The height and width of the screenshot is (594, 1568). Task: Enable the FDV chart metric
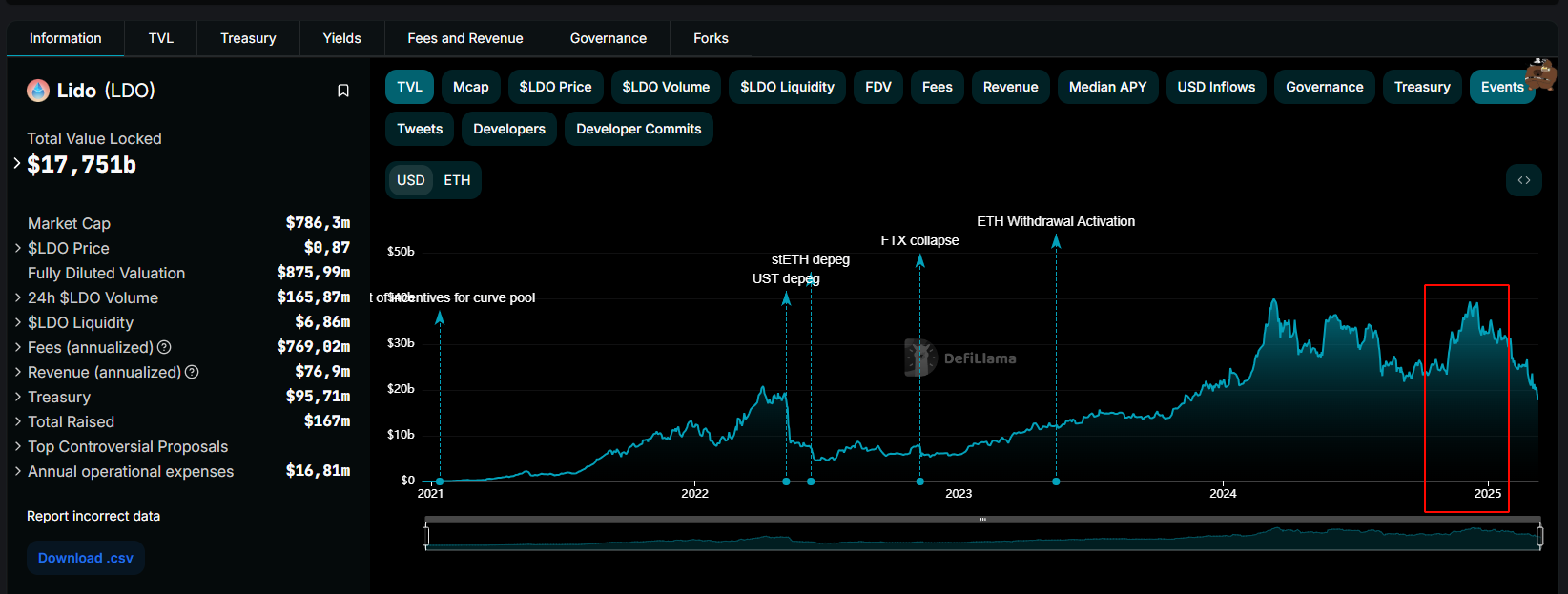point(878,87)
